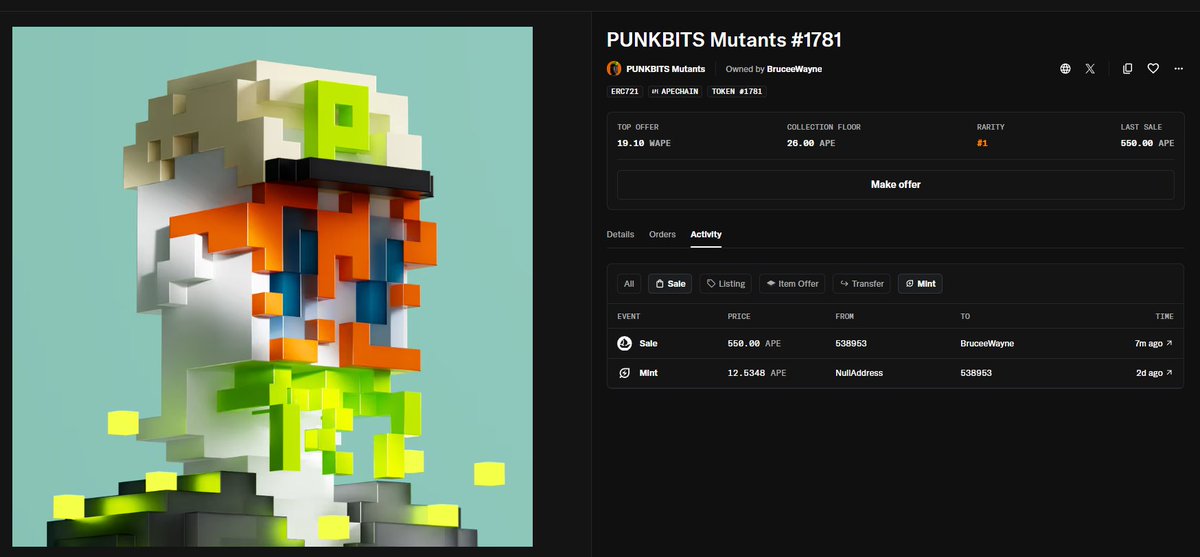
Task: Switch to the Details tab
Action: pyautogui.click(x=620, y=234)
